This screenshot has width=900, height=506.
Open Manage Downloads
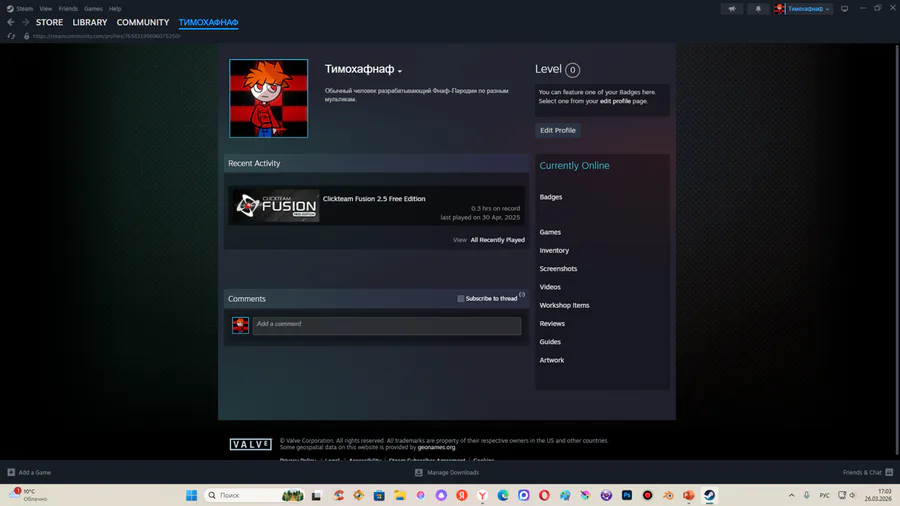pyautogui.click(x=447, y=473)
